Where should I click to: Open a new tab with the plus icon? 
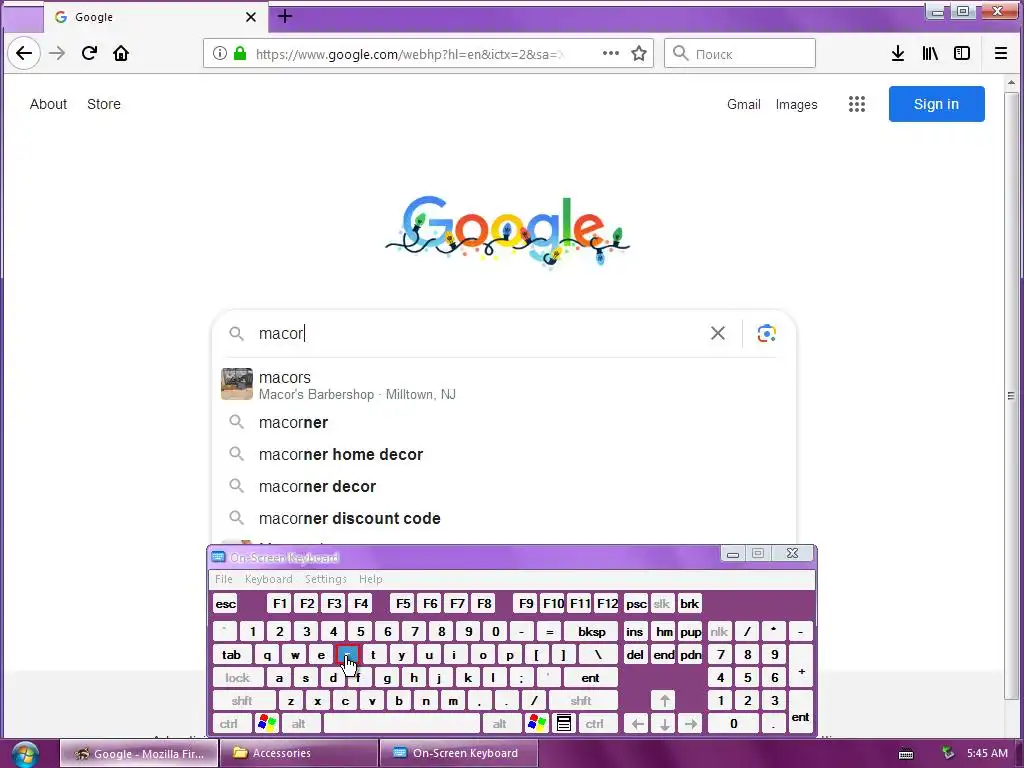[x=285, y=16]
